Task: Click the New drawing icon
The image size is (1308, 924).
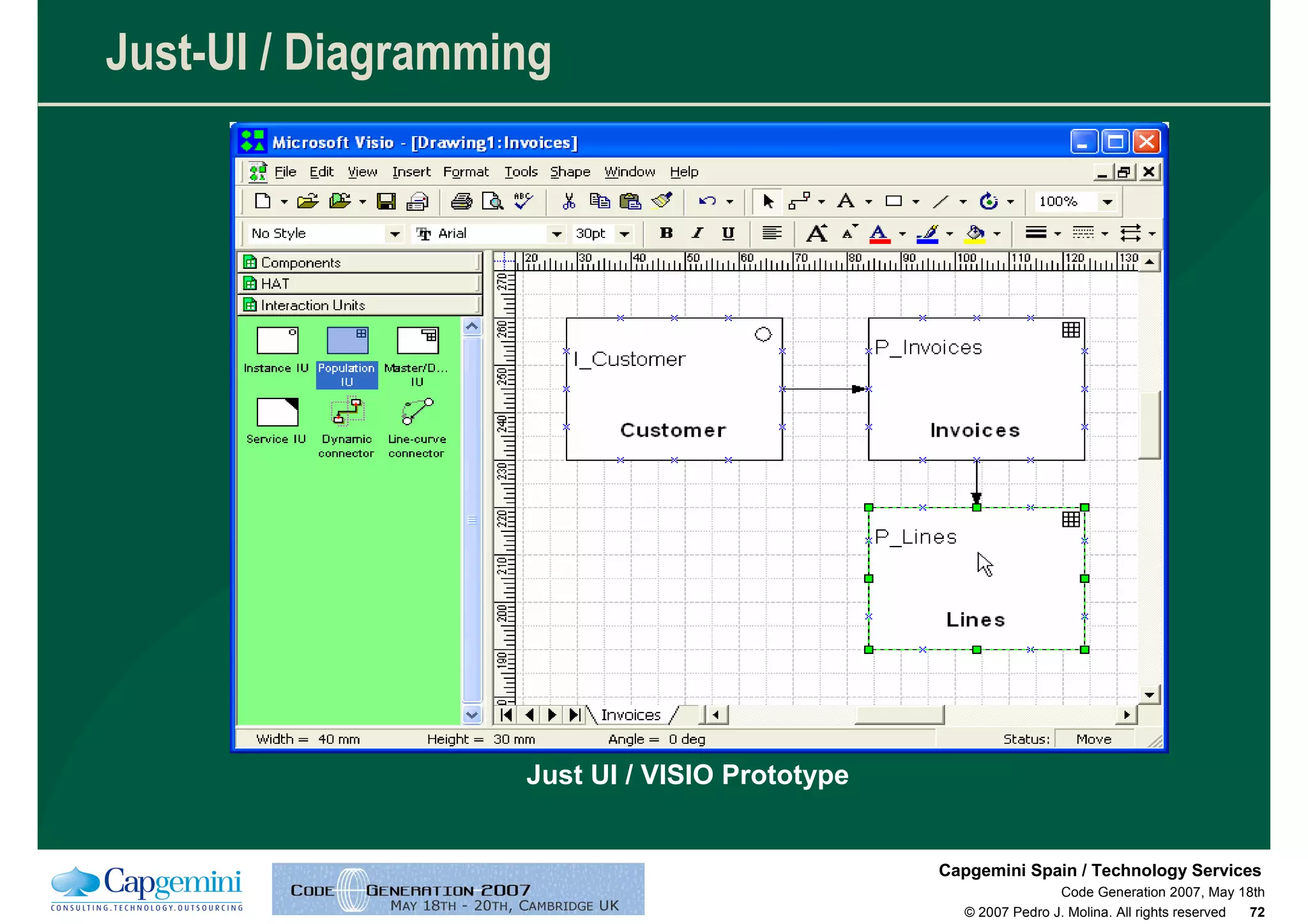Action: [x=262, y=202]
